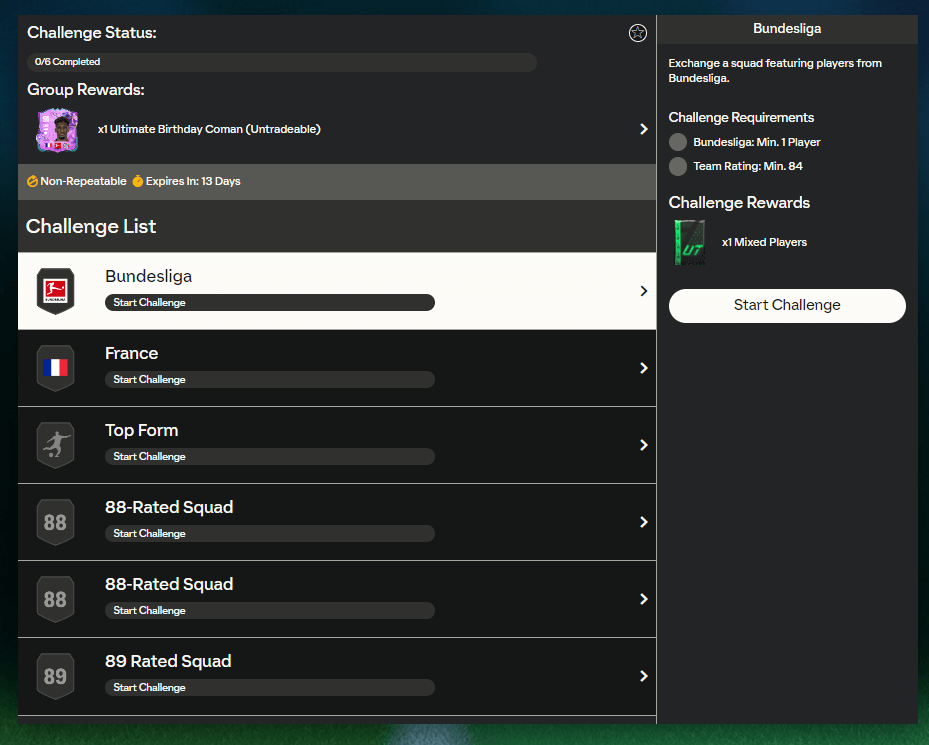Click the Bundesliga Min. 1 Player requirement indicator
The image size is (929, 745).
[678, 142]
